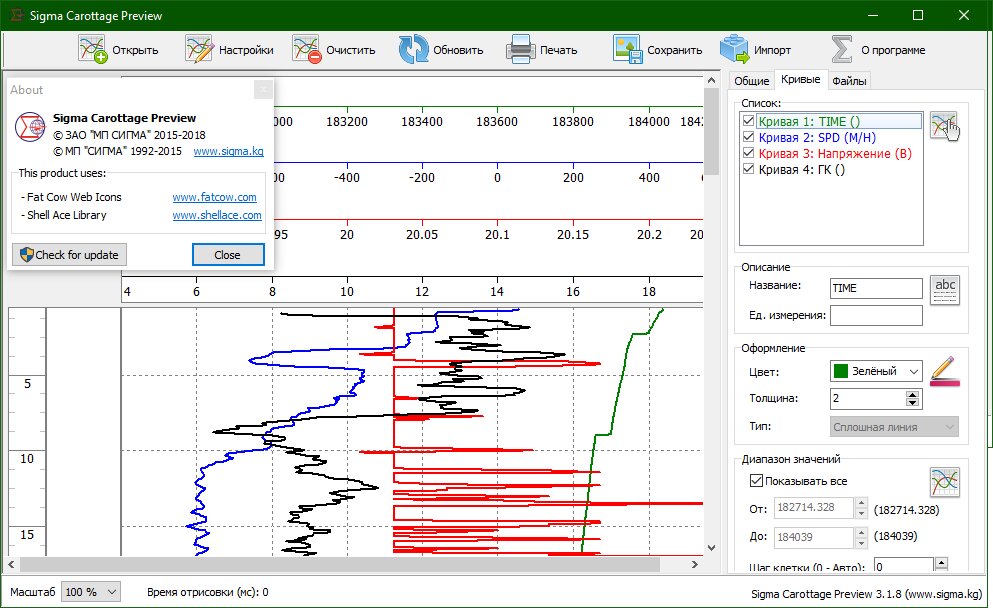Click the Время отрисовки (мс): 0 status text
This screenshot has height=608, width=993.
(x=208, y=592)
